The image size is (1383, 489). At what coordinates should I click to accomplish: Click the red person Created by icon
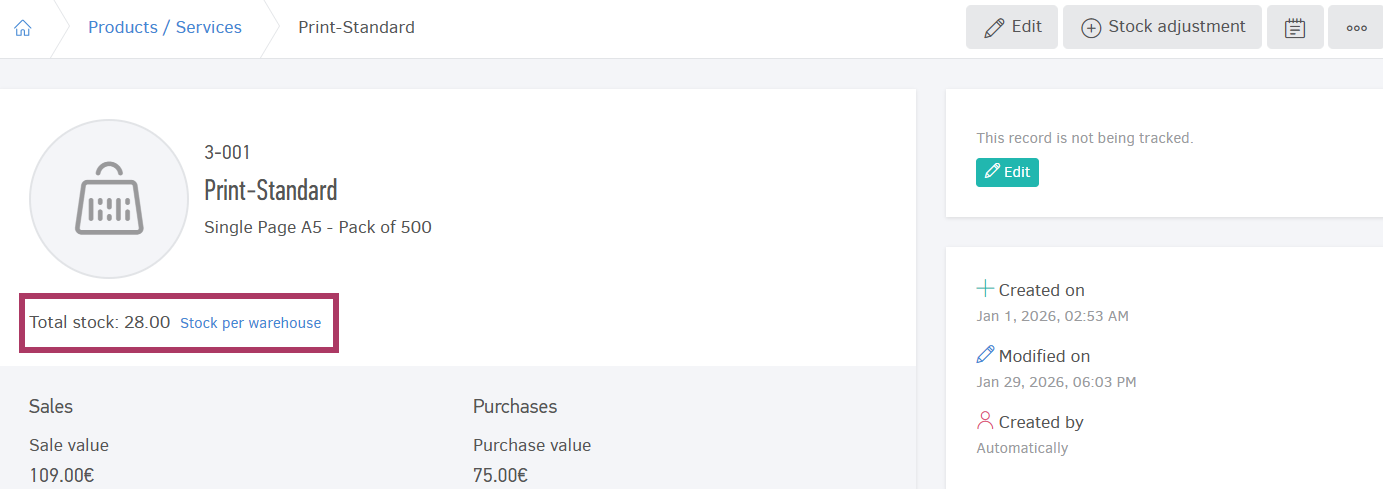pos(985,420)
